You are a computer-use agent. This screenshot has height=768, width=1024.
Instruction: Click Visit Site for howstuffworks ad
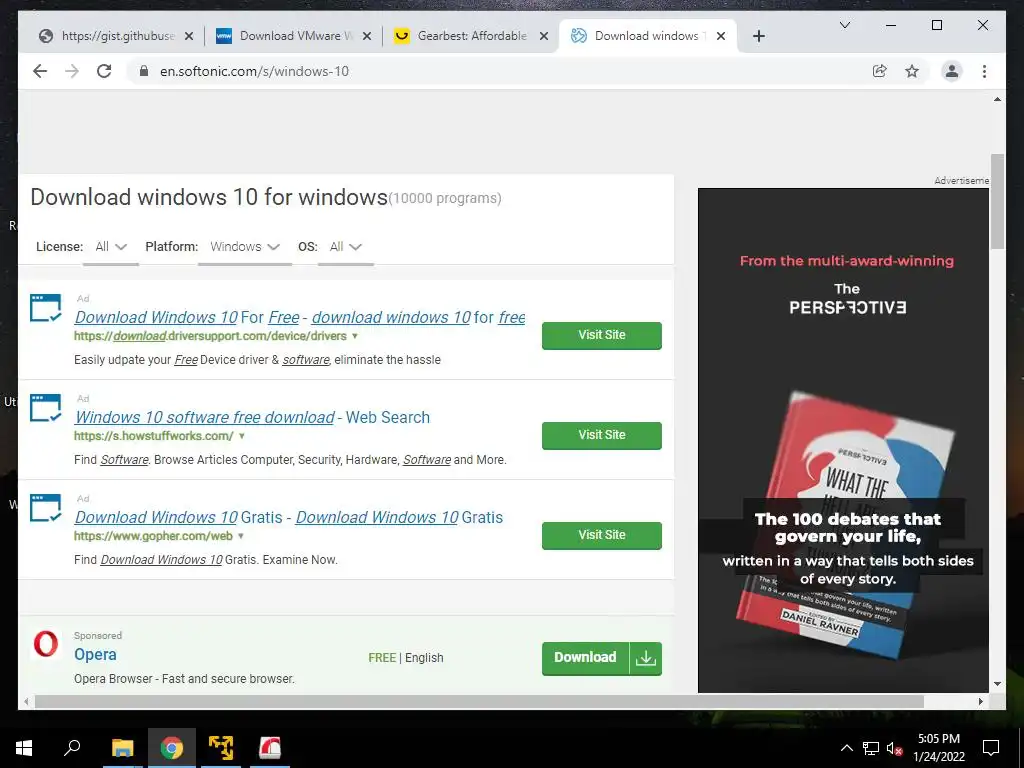601,435
